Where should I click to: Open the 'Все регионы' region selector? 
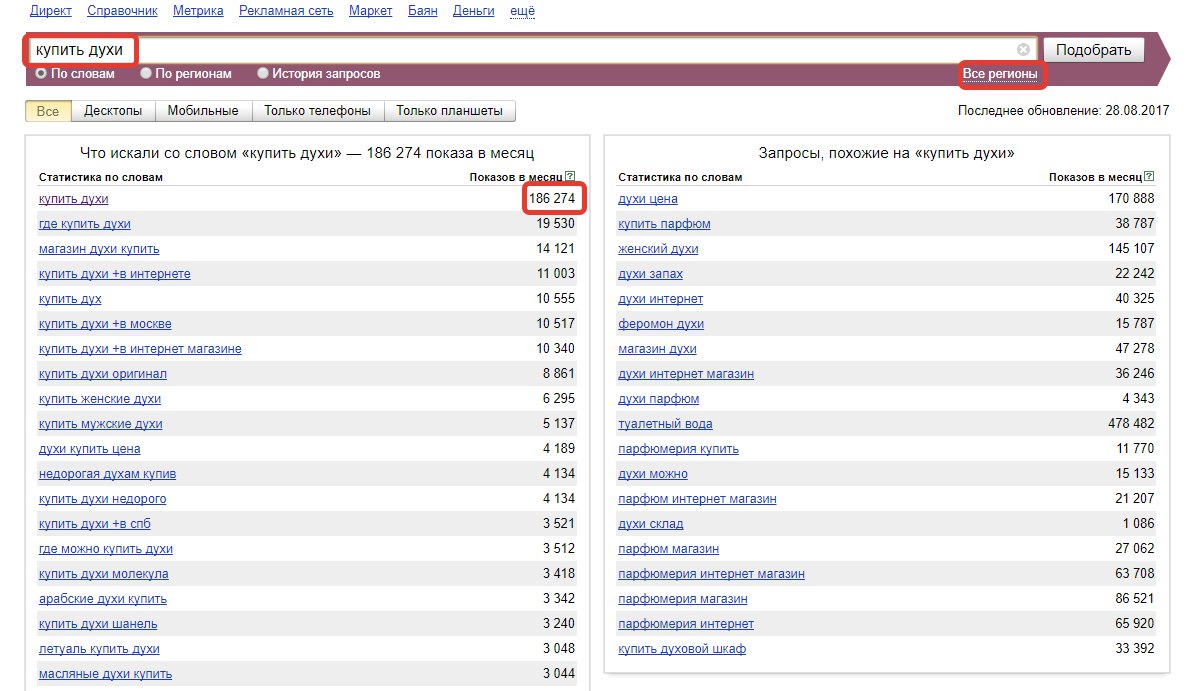click(x=999, y=74)
